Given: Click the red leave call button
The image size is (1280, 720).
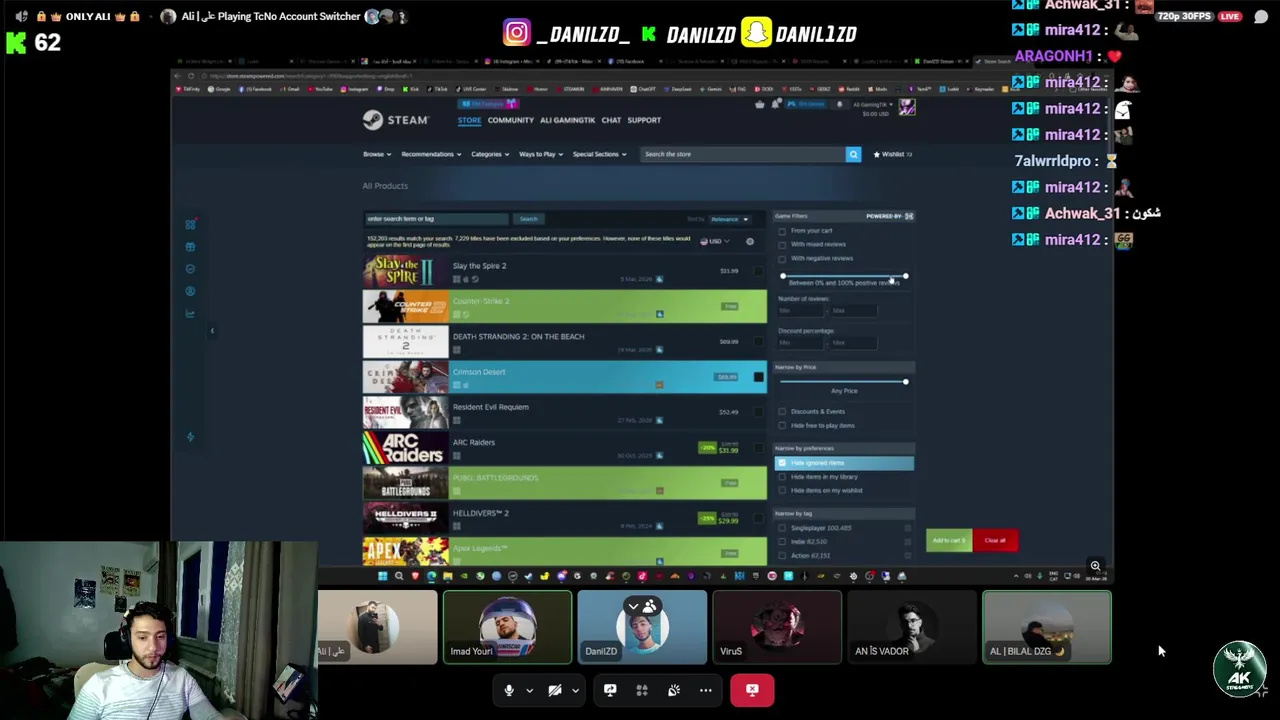Looking at the screenshot, I should 752,690.
